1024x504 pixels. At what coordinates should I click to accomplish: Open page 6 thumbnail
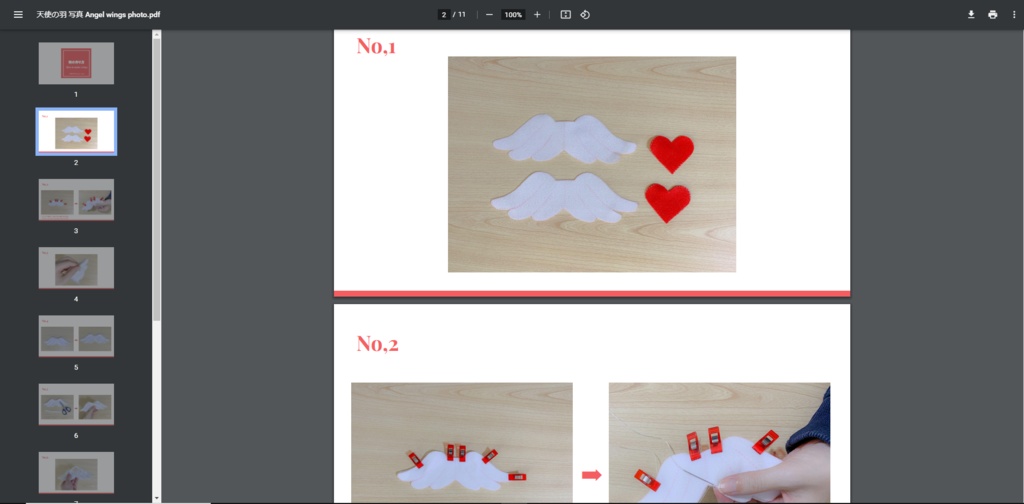(x=76, y=404)
